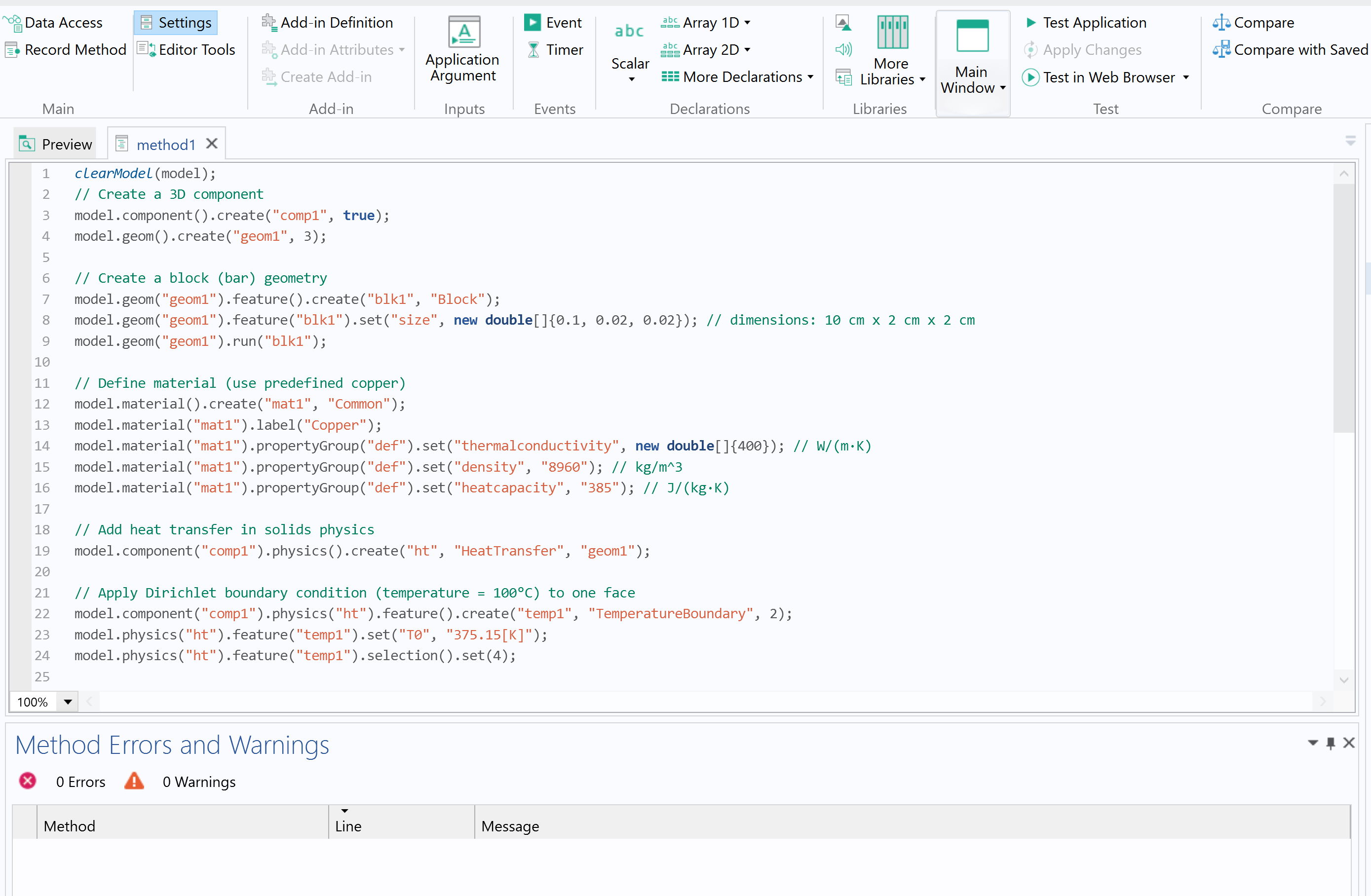Toggle the Settings button

tap(176, 23)
